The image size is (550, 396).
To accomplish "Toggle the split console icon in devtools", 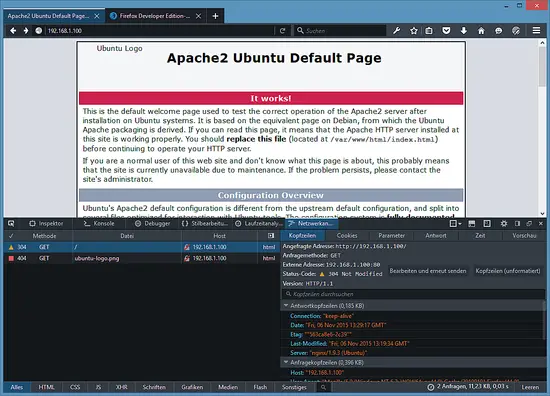I will click(x=472, y=223).
